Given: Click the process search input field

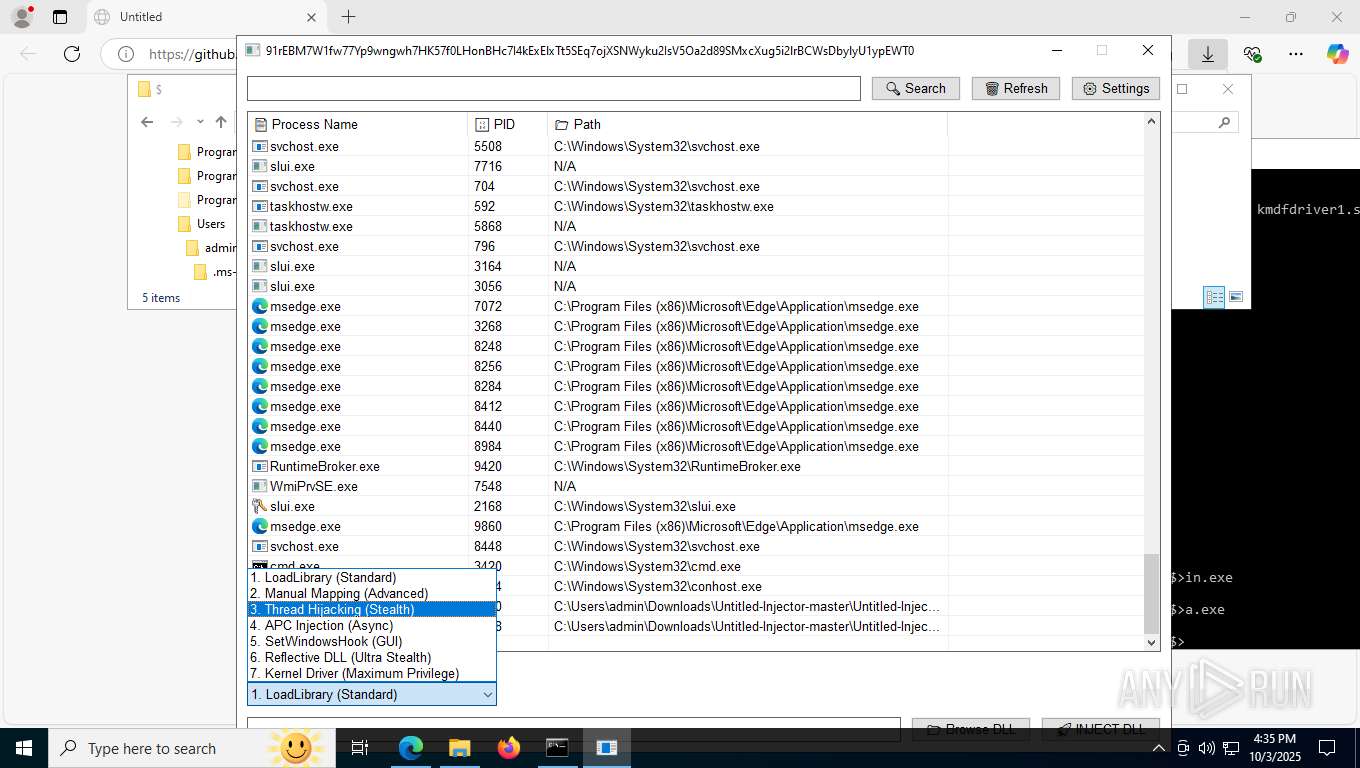Looking at the screenshot, I should [x=554, y=88].
